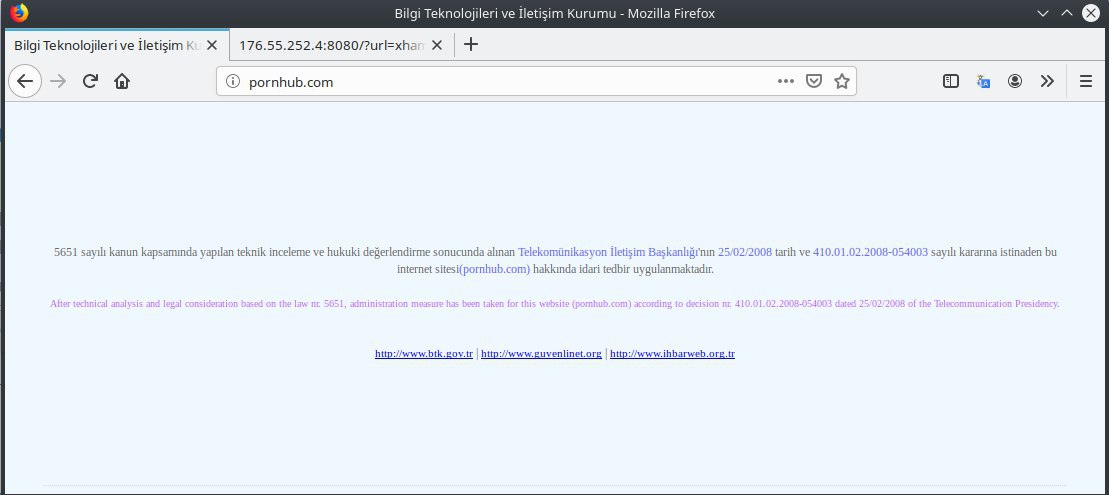
Task: Open the Firefox home page
Action: click(x=122, y=81)
